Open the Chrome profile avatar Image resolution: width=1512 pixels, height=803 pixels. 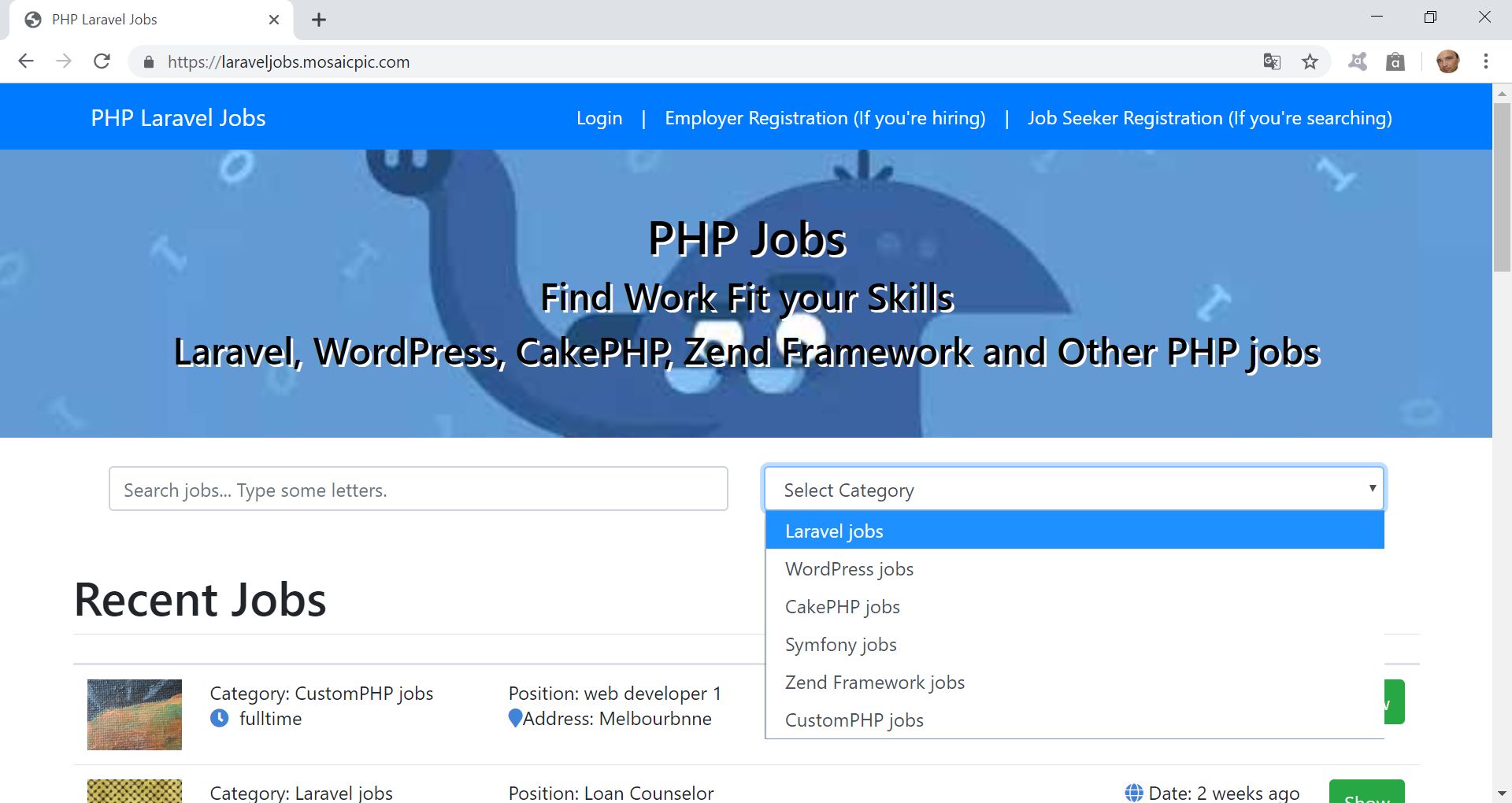pyautogui.click(x=1447, y=61)
